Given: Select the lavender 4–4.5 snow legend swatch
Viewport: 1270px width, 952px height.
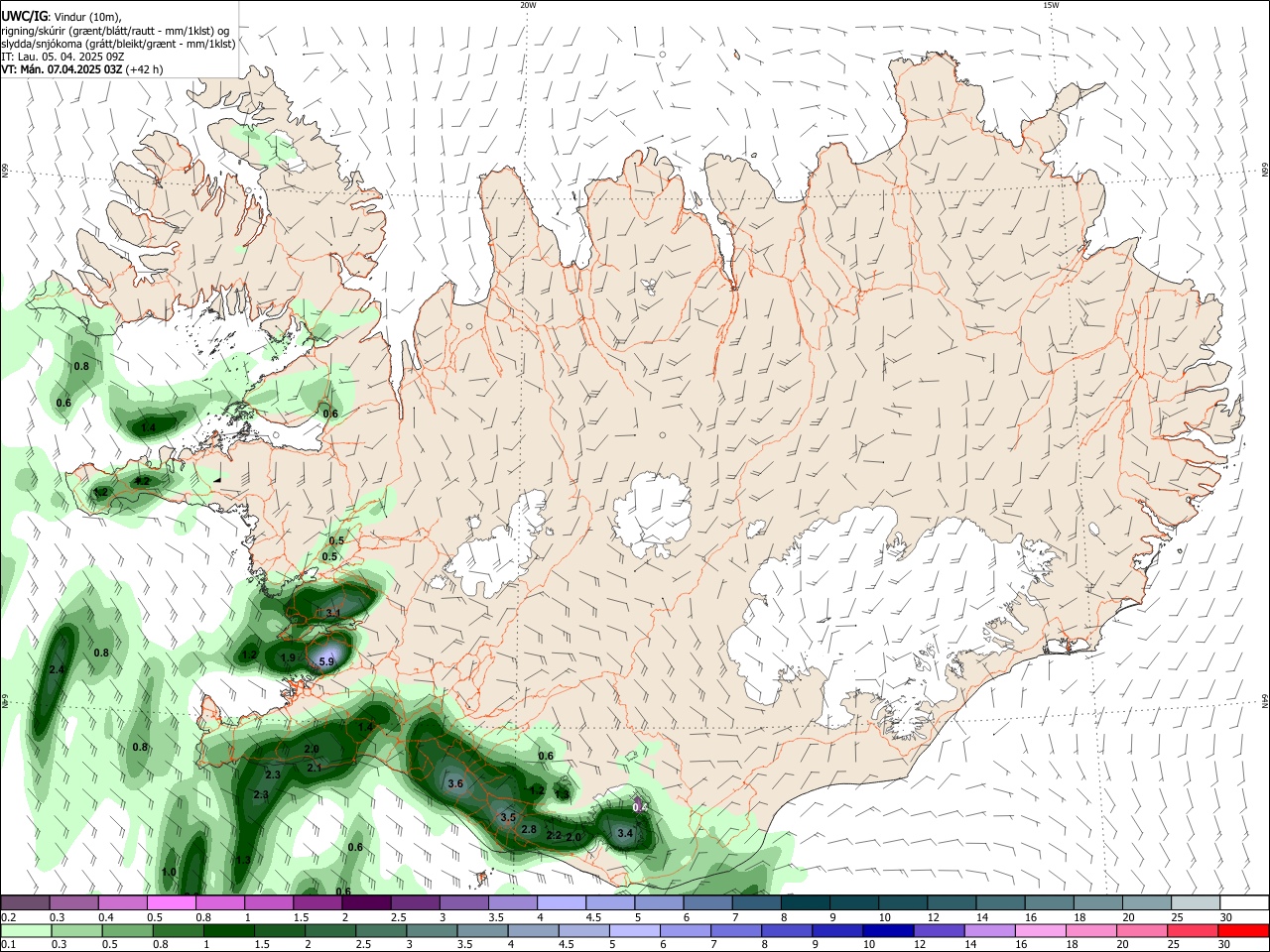Looking at the screenshot, I should 562,903.
